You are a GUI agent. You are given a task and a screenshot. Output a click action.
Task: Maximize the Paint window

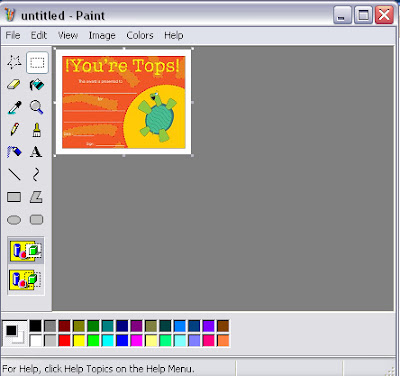pos(363,15)
